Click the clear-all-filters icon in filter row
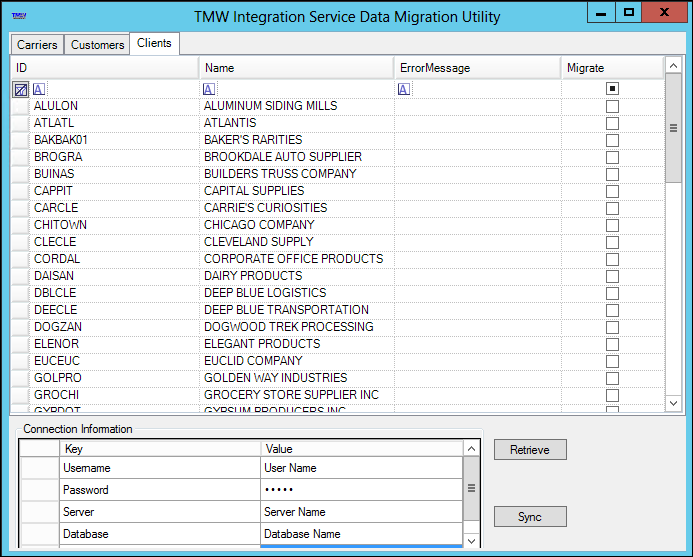693x557 pixels. point(20,89)
